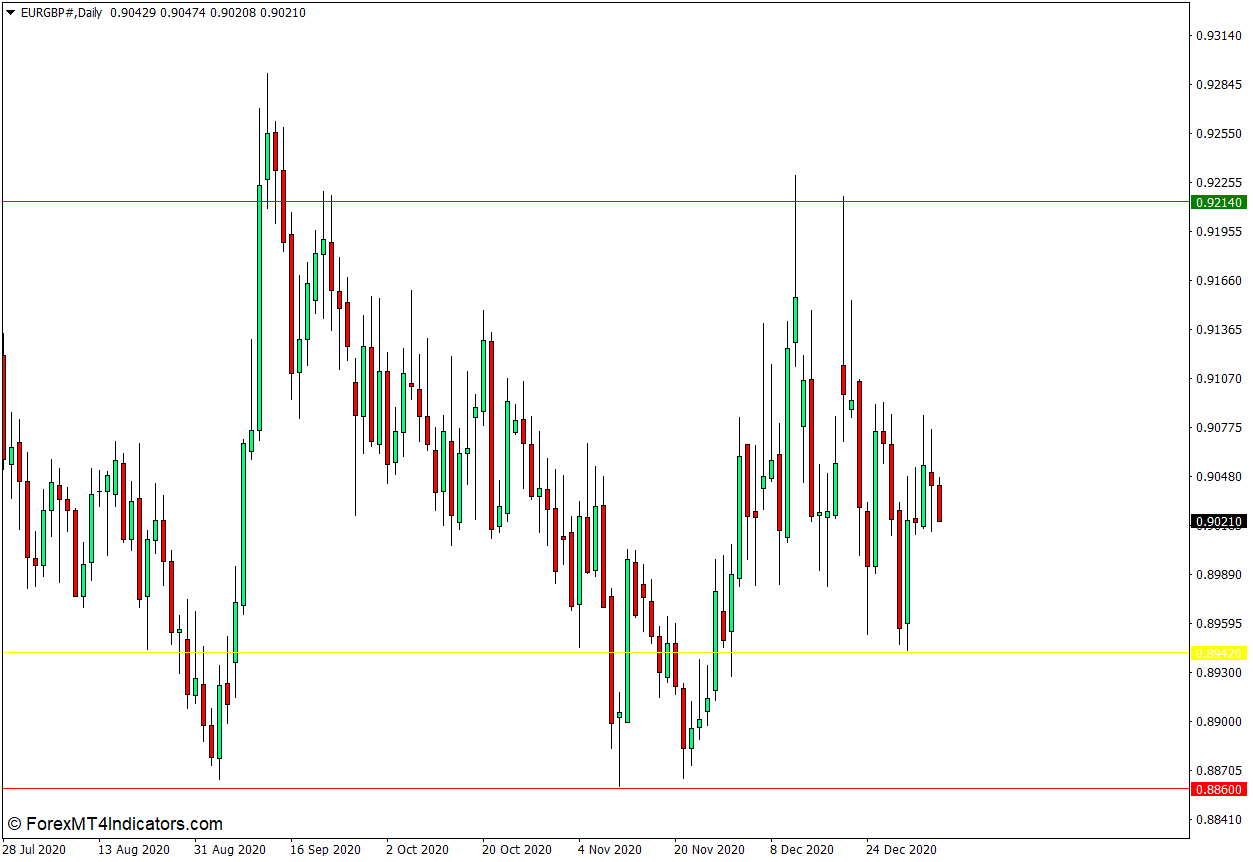Click the yellow 0.89420 price tag
The height and width of the screenshot is (862, 1253).
pyautogui.click(x=1218, y=653)
